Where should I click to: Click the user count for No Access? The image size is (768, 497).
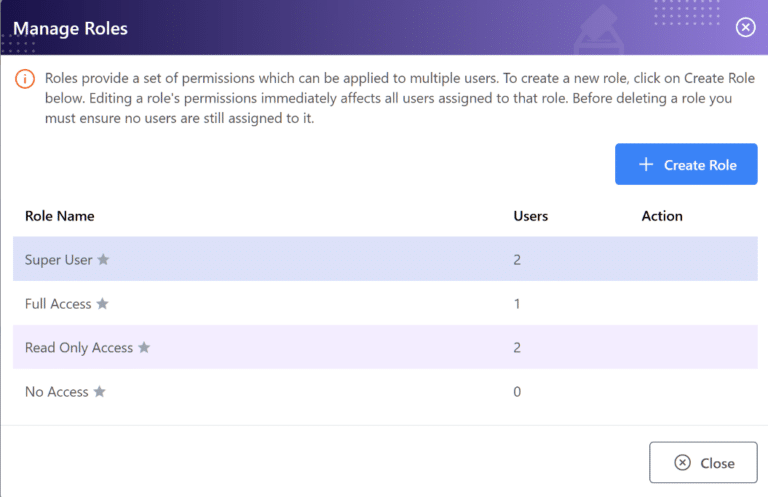[517, 392]
